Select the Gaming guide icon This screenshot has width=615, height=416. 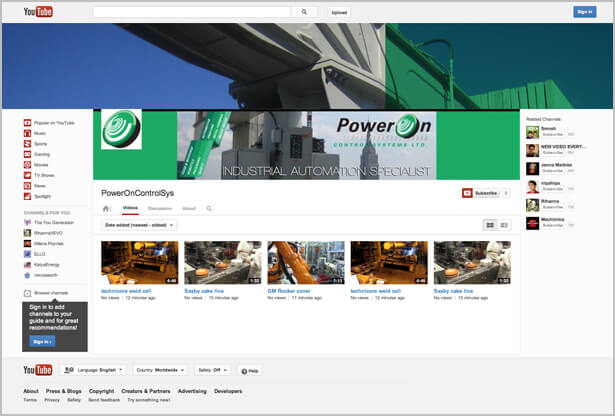point(27,154)
